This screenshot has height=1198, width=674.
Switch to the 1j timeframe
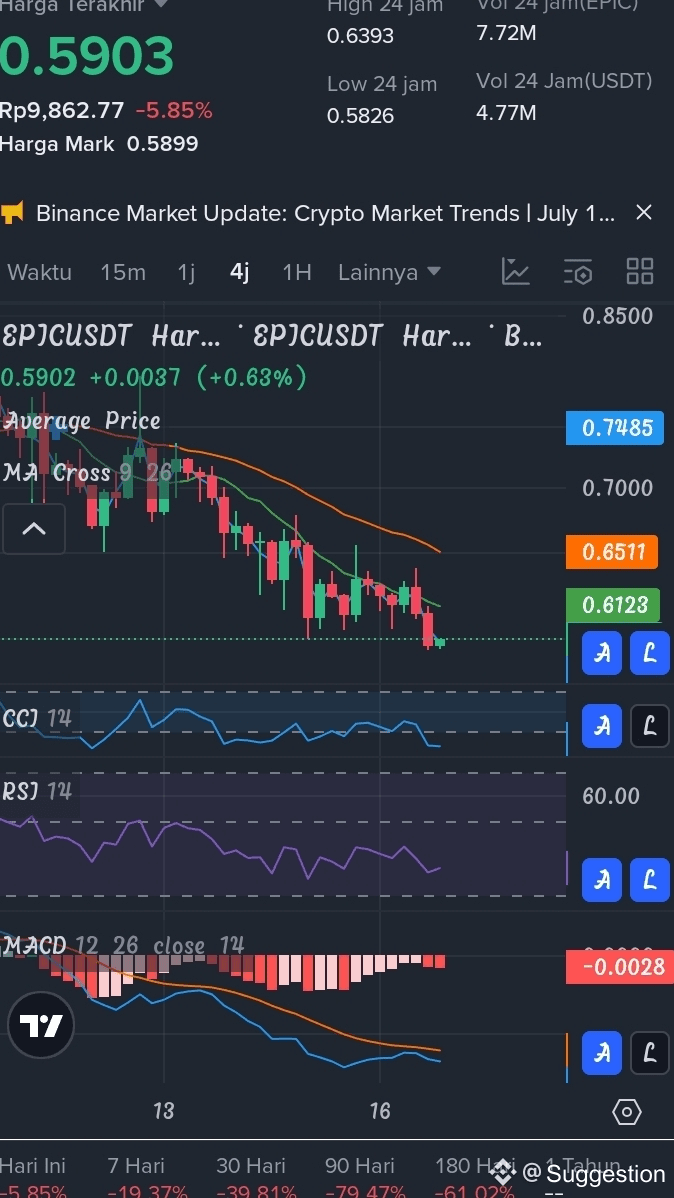pyautogui.click(x=186, y=272)
